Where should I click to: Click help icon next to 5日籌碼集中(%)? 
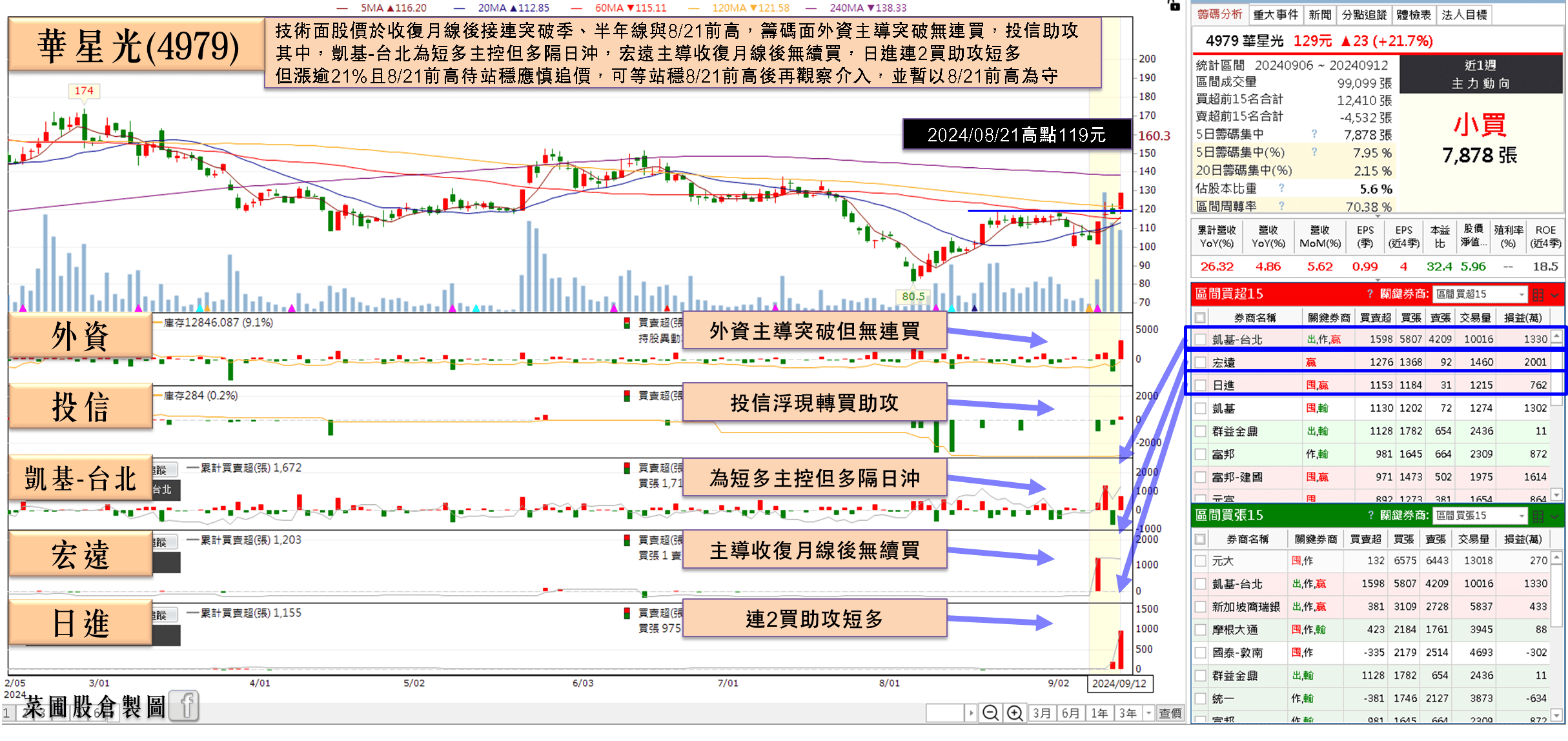click(x=1314, y=152)
